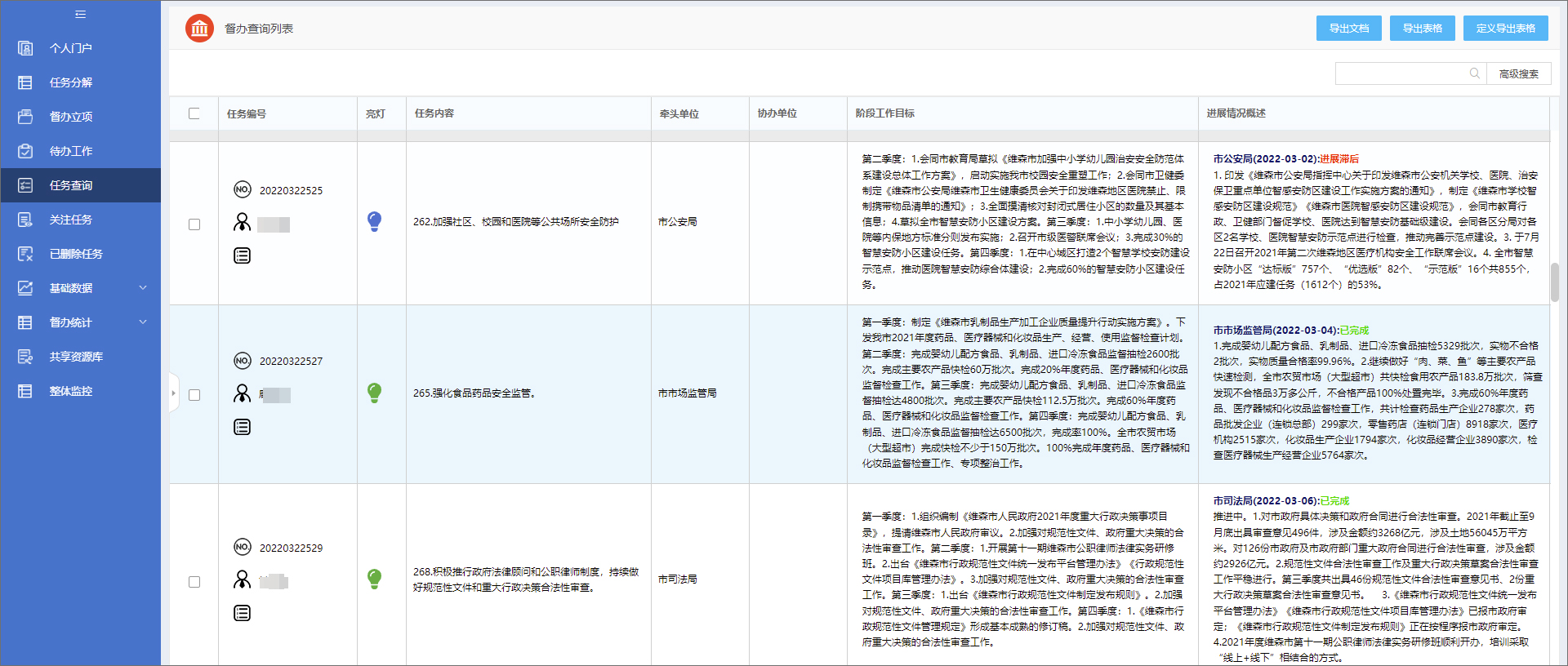Expand the 督办统计 submenu chevron
The image size is (1568, 666).
(143, 322)
